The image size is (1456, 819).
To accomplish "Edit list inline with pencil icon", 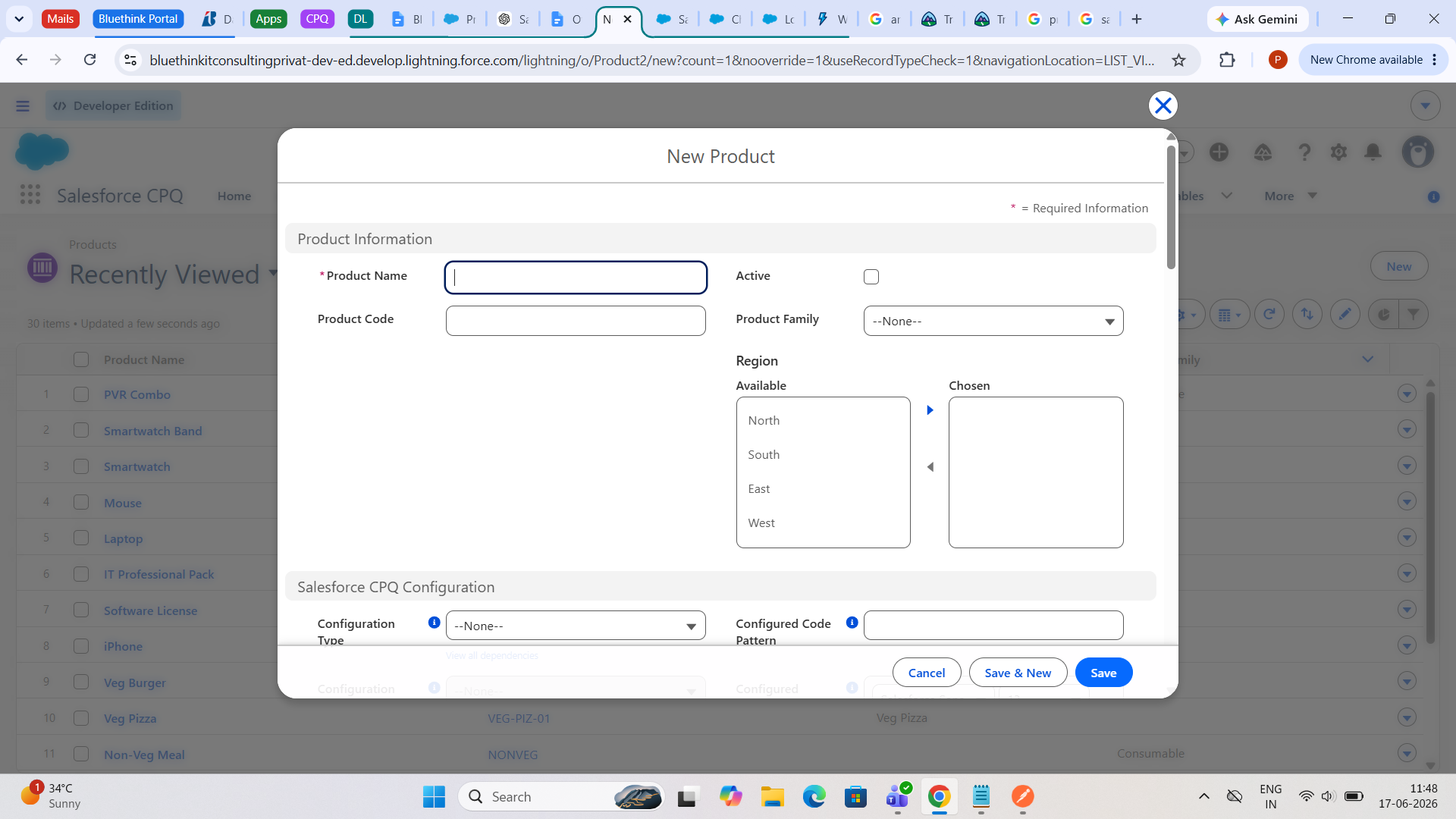I will point(1345,314).
